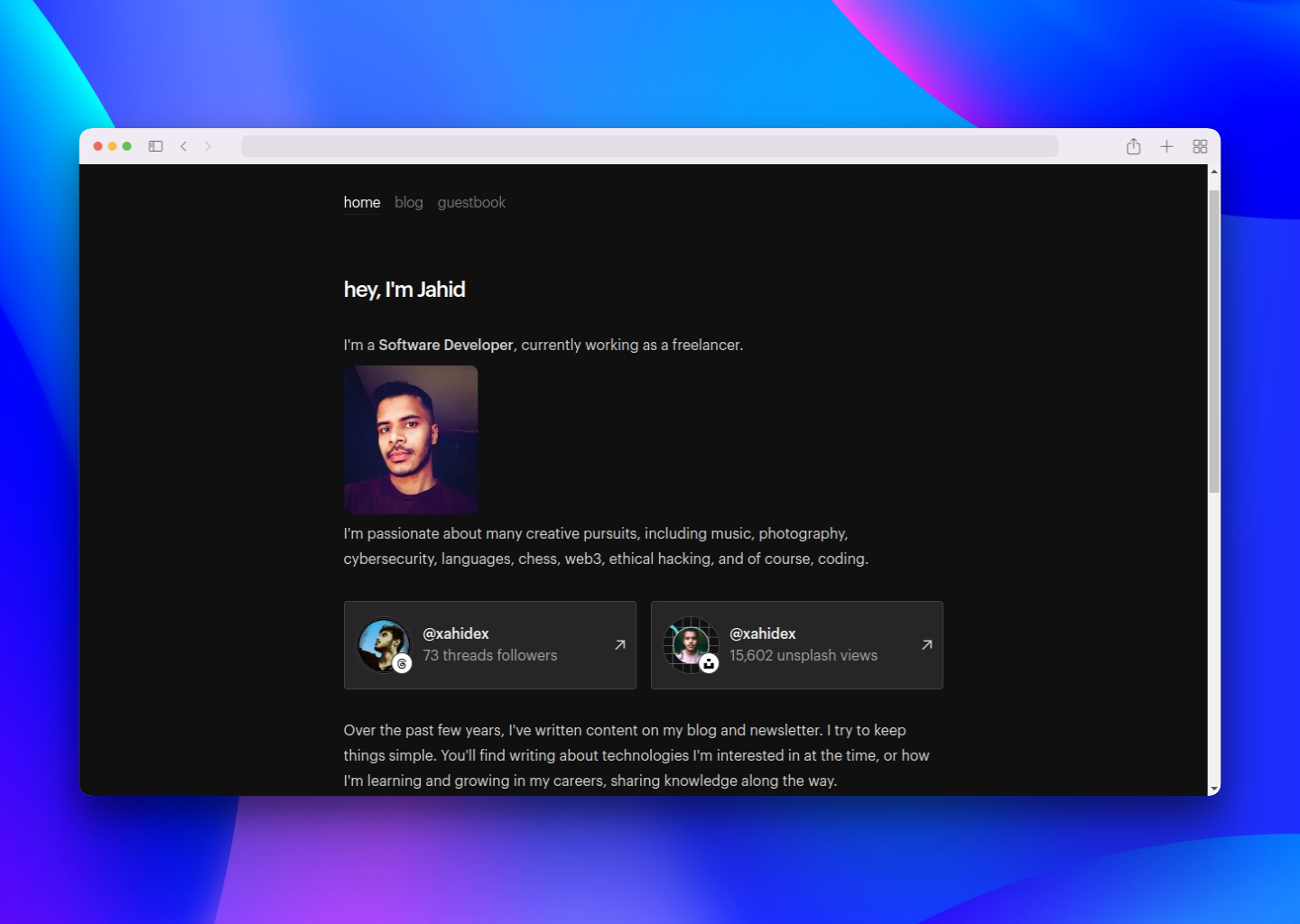Click the page scrollbar thumb
Screen dimensions: 1300x924
1214,341
